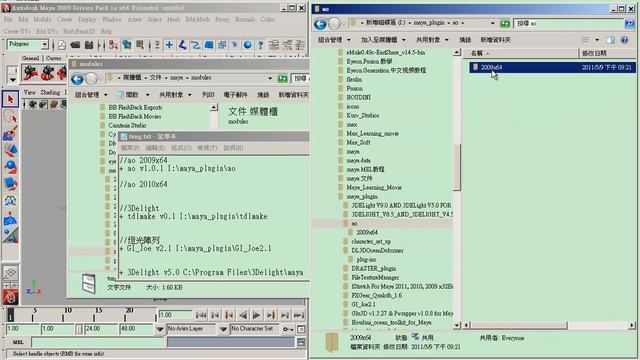Image resolution: width=640 pixels, height=360 pixels.
Task: Activate the Scale tool in Maya toolbox
Action: click(10, 184)
